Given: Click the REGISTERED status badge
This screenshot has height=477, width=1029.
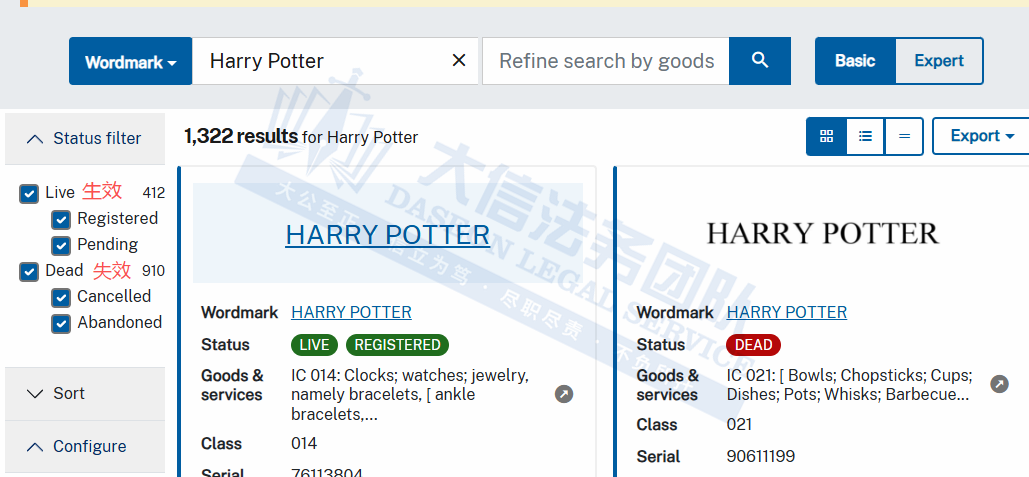Looking at the screenshot, I should click(397, 345).
